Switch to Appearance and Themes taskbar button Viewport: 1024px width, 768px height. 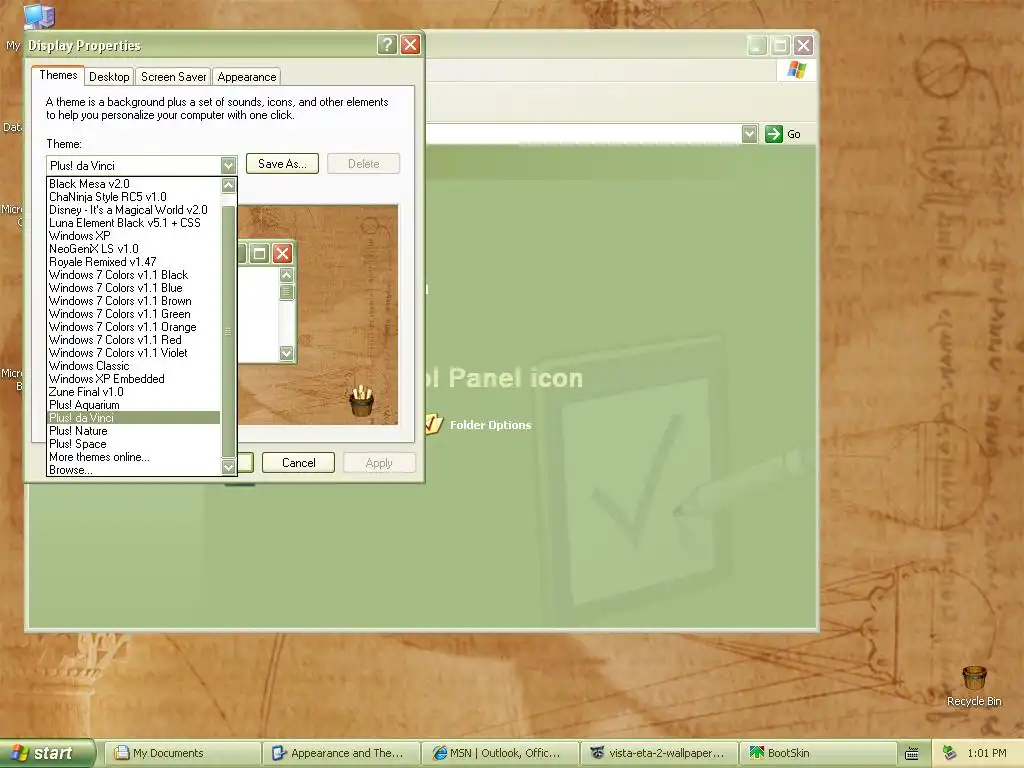(341, 753)
